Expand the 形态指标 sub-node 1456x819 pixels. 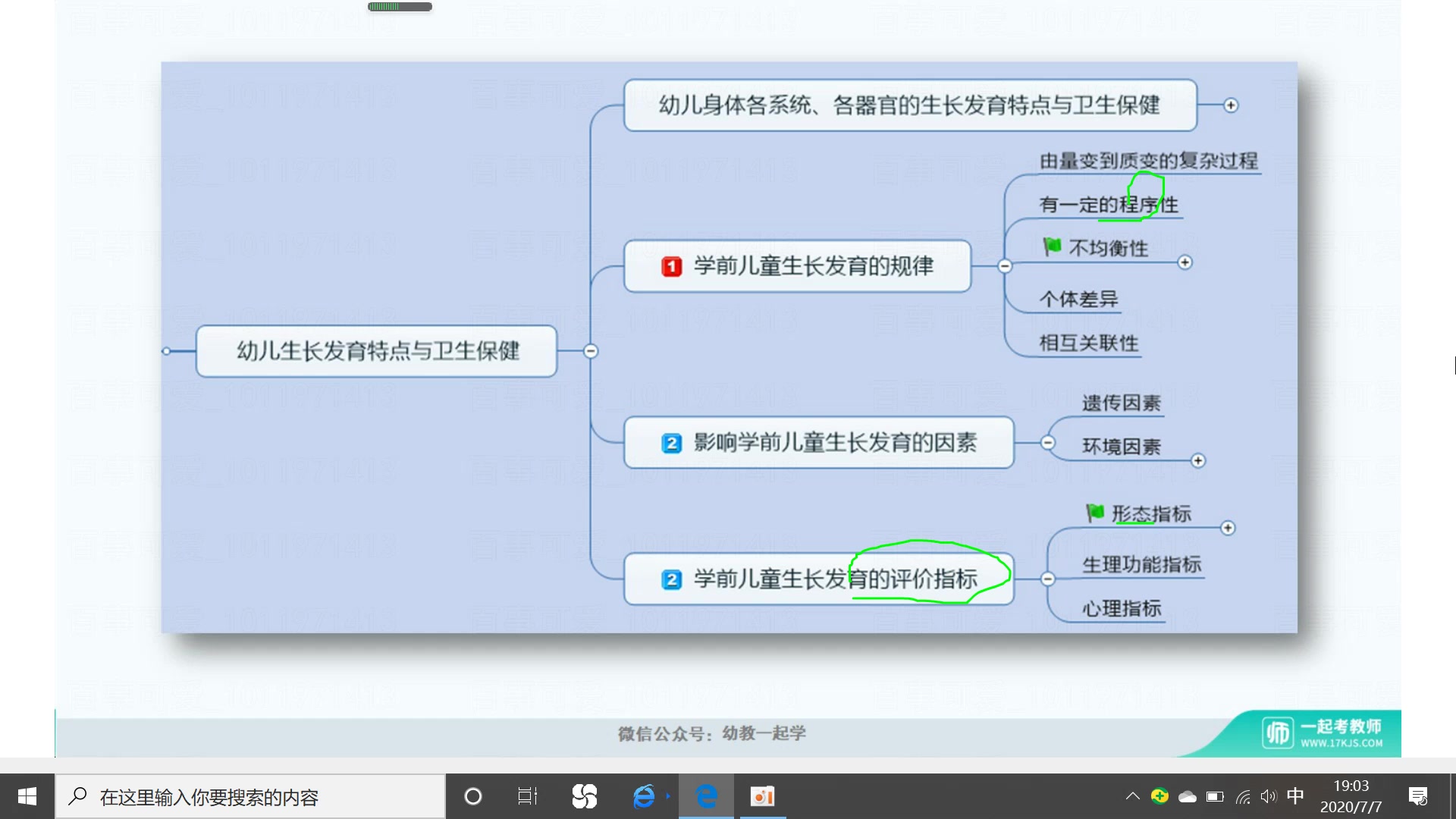click(x=1228, y=528)
